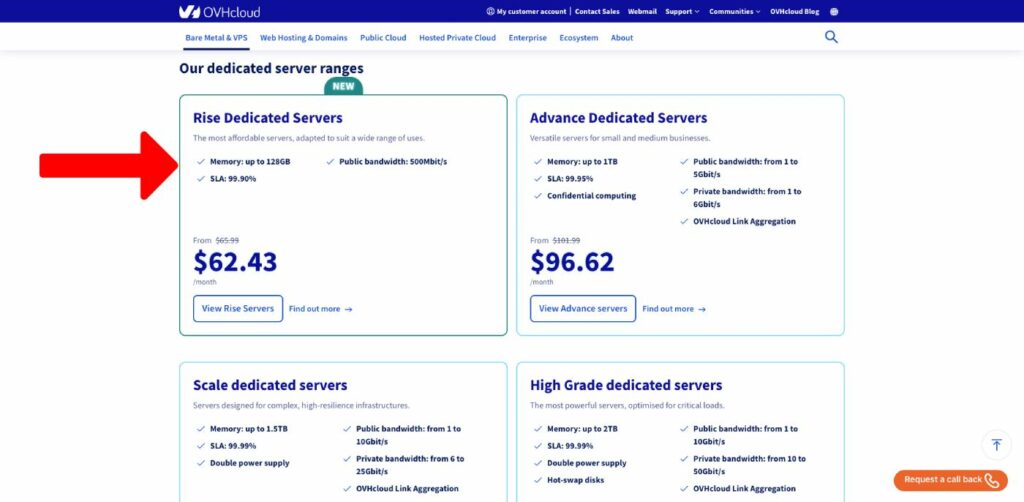Open Hosted Private Cloud menu

coord(457,38)
